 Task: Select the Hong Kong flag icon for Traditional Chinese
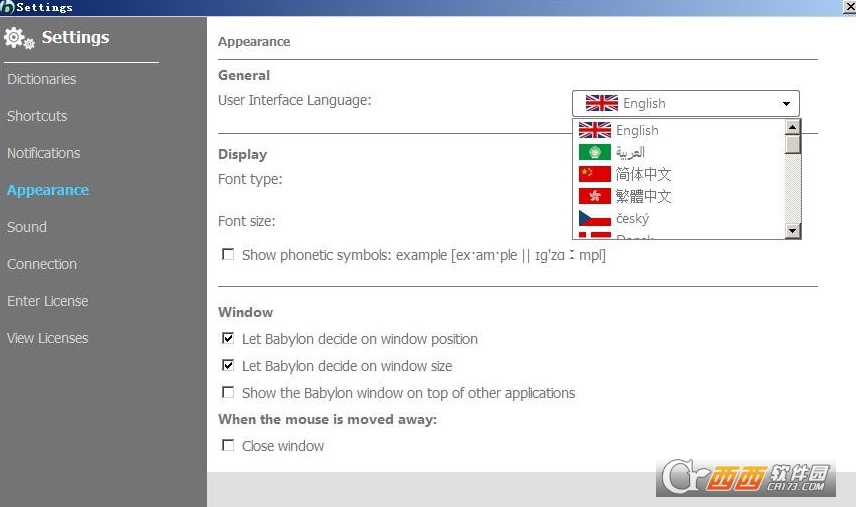point(595,196)
